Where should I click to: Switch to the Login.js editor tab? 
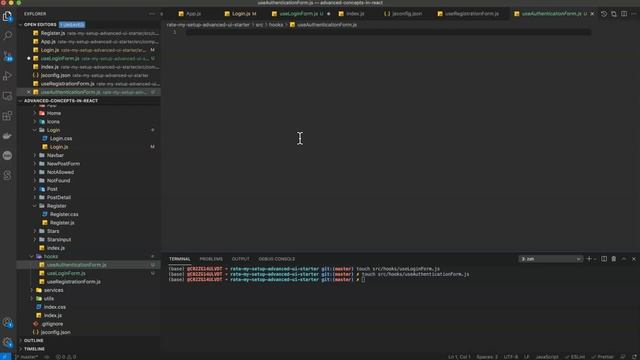[241, 13]
